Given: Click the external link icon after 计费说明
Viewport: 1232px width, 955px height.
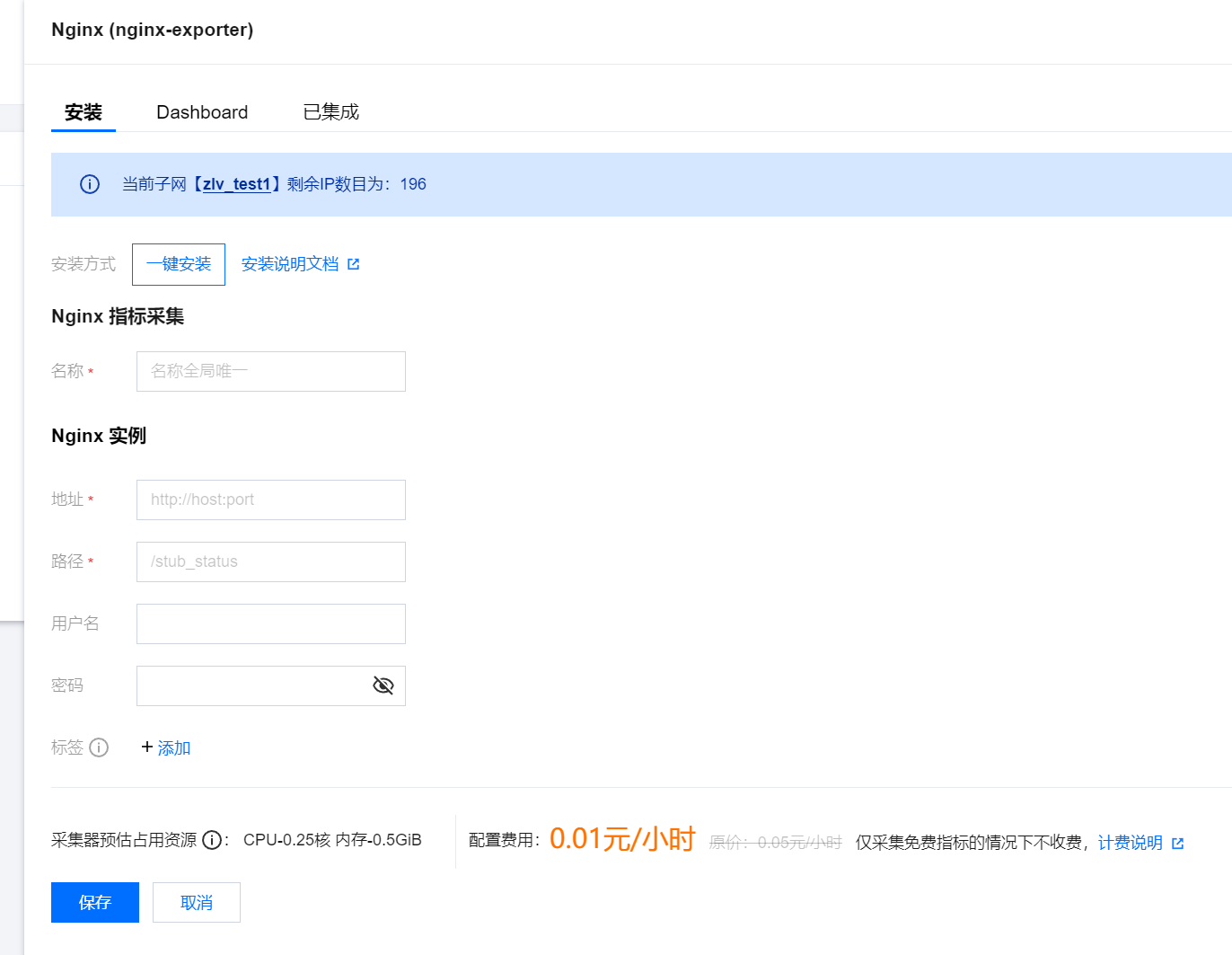Looking at the screenshot, I should [x=1178, y=844].
